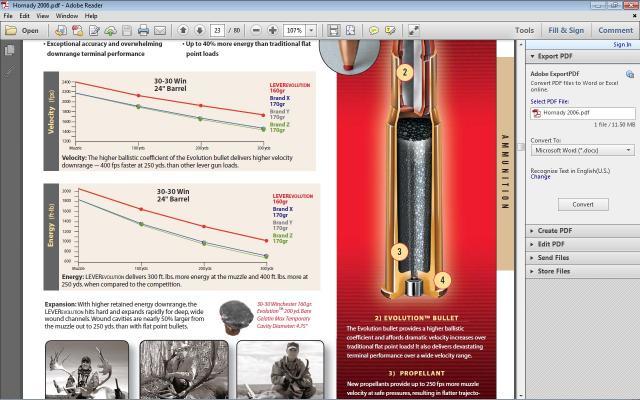Click the document close X button
This screenshot has height=400, width=640.
pyautogui.click(x=635, y=16)
